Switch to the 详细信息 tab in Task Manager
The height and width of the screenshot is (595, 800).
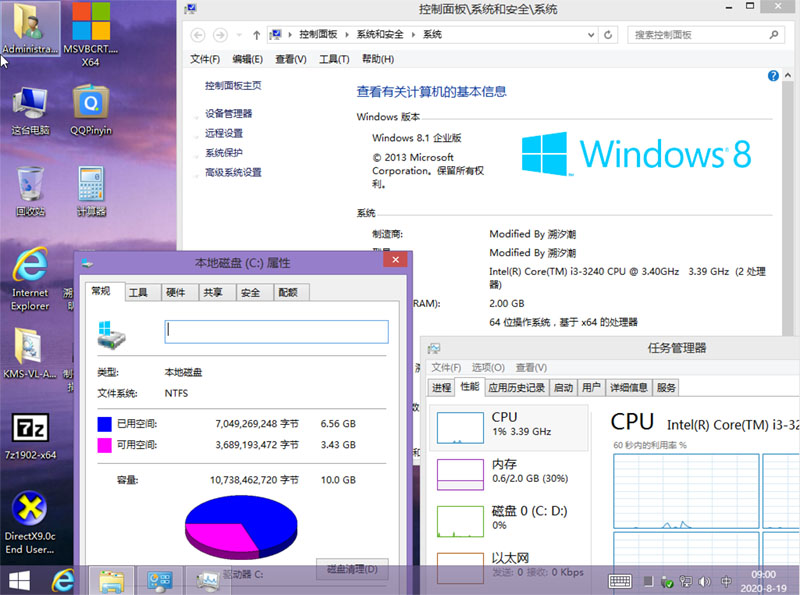click(629, 388)
